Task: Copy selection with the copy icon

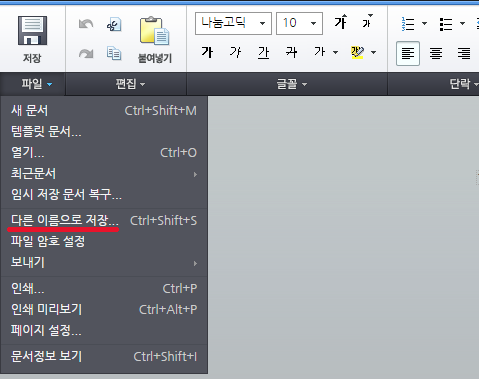Action: click(x=114, y=53)
